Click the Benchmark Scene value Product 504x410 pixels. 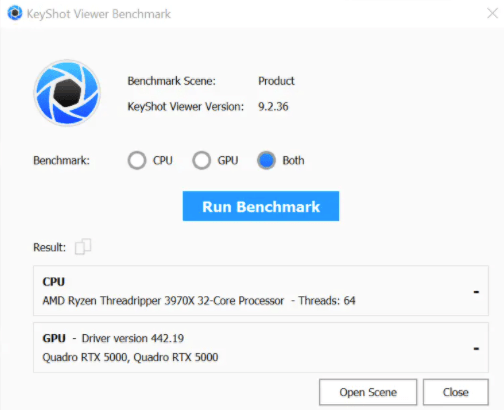[276, 81]
